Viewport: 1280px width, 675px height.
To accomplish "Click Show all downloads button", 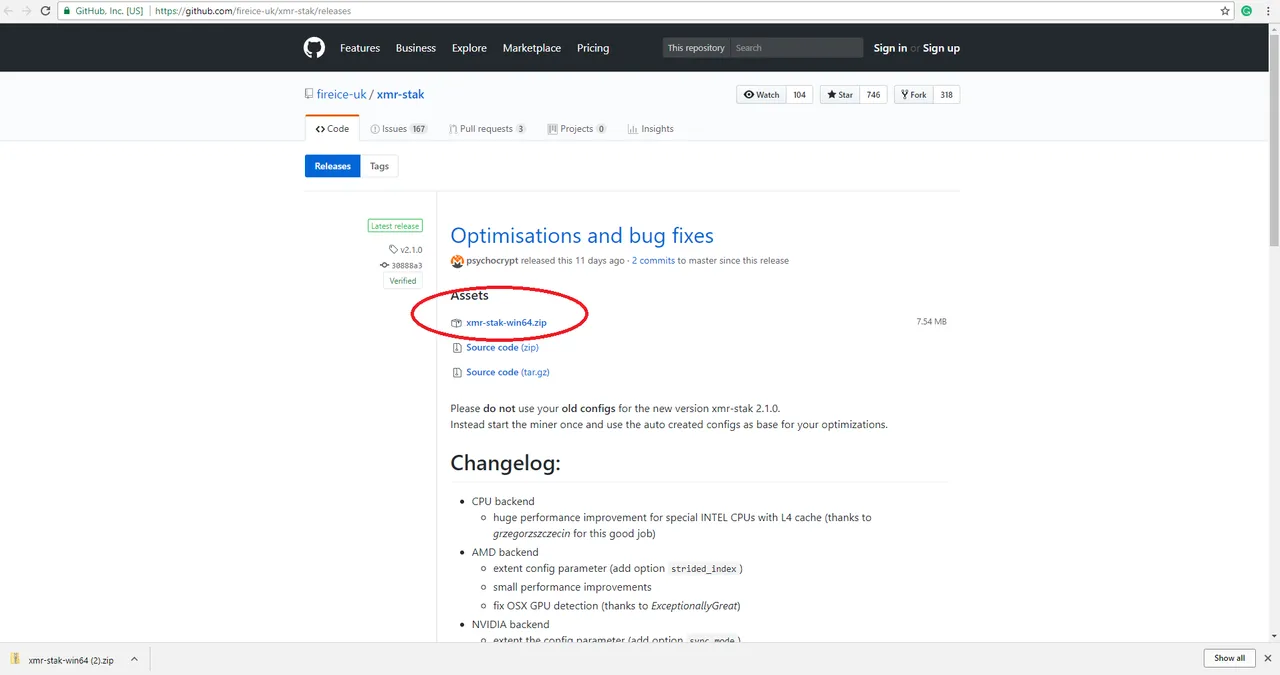I will [x=1230, y=658].
